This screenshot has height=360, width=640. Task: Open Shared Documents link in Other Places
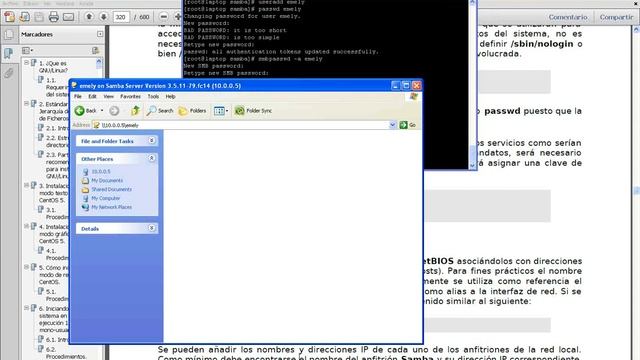coord(111,189)
